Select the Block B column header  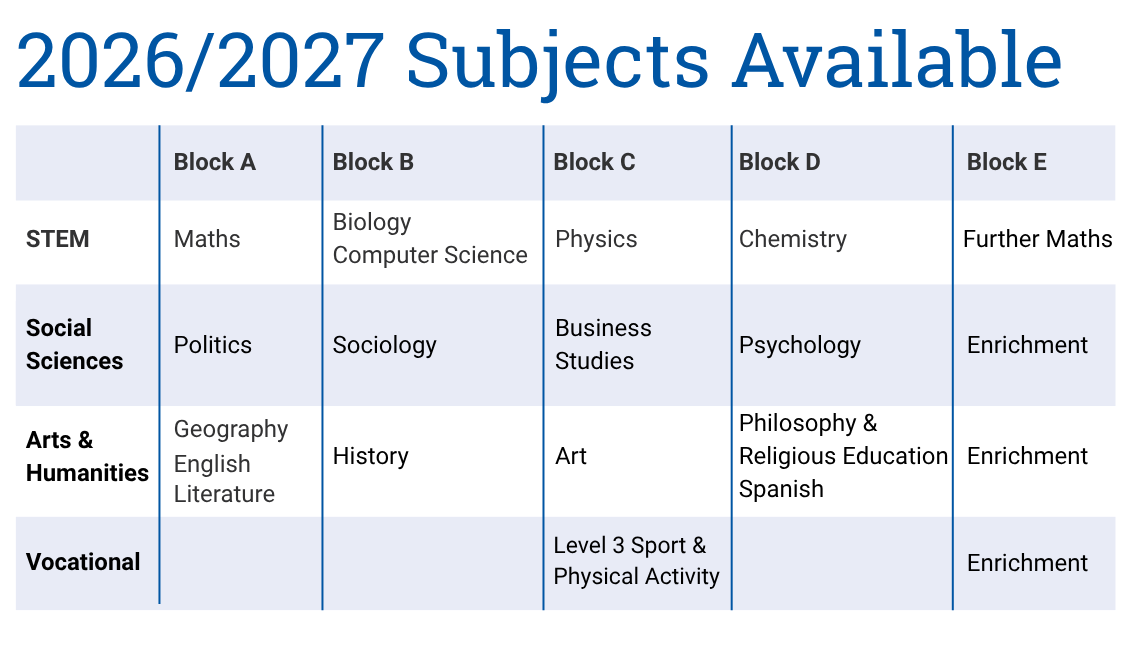pyautogui.click(x=373, y=162)
